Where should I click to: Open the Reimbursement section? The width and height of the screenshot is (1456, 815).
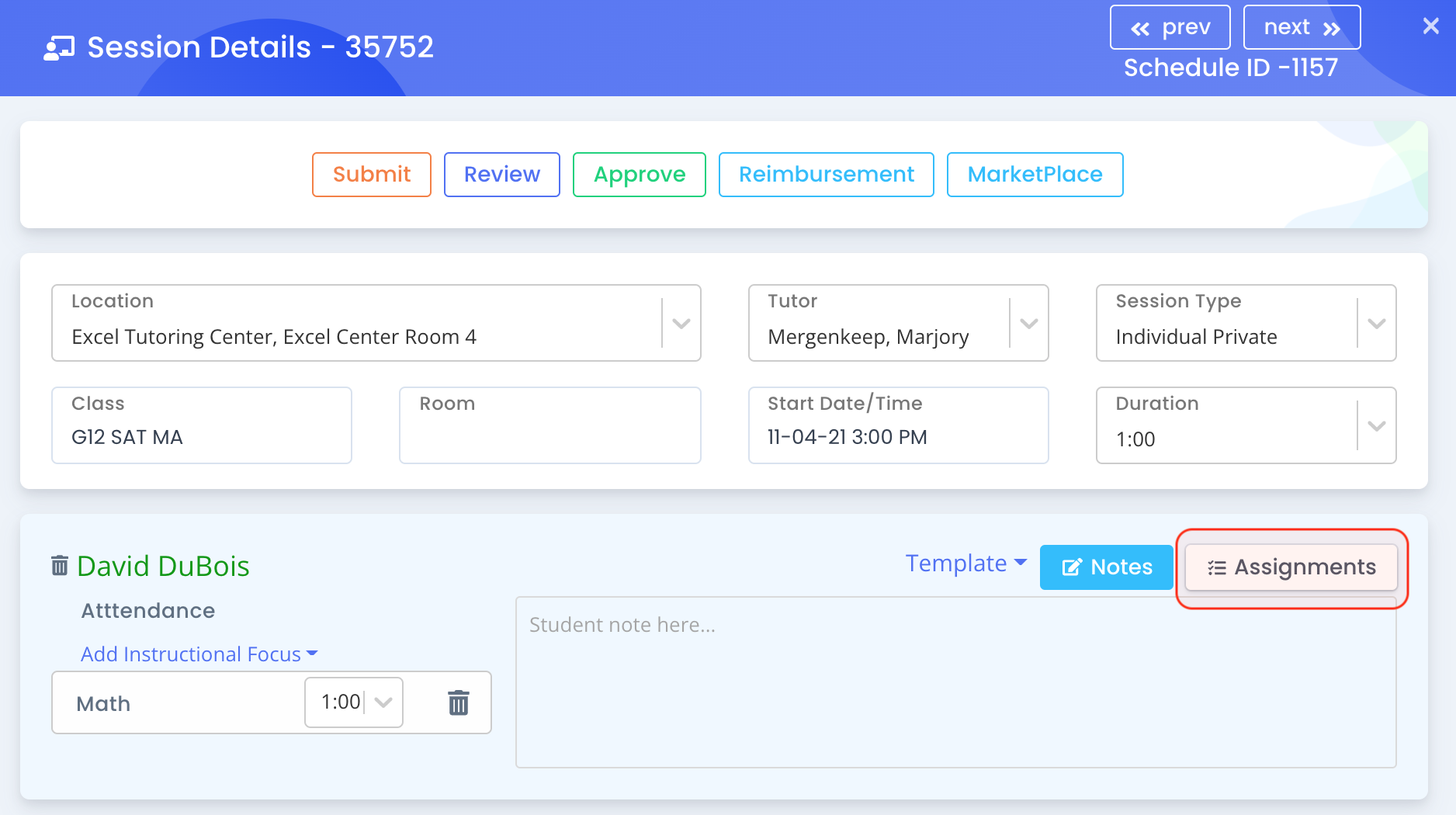(x=827, y=175)
